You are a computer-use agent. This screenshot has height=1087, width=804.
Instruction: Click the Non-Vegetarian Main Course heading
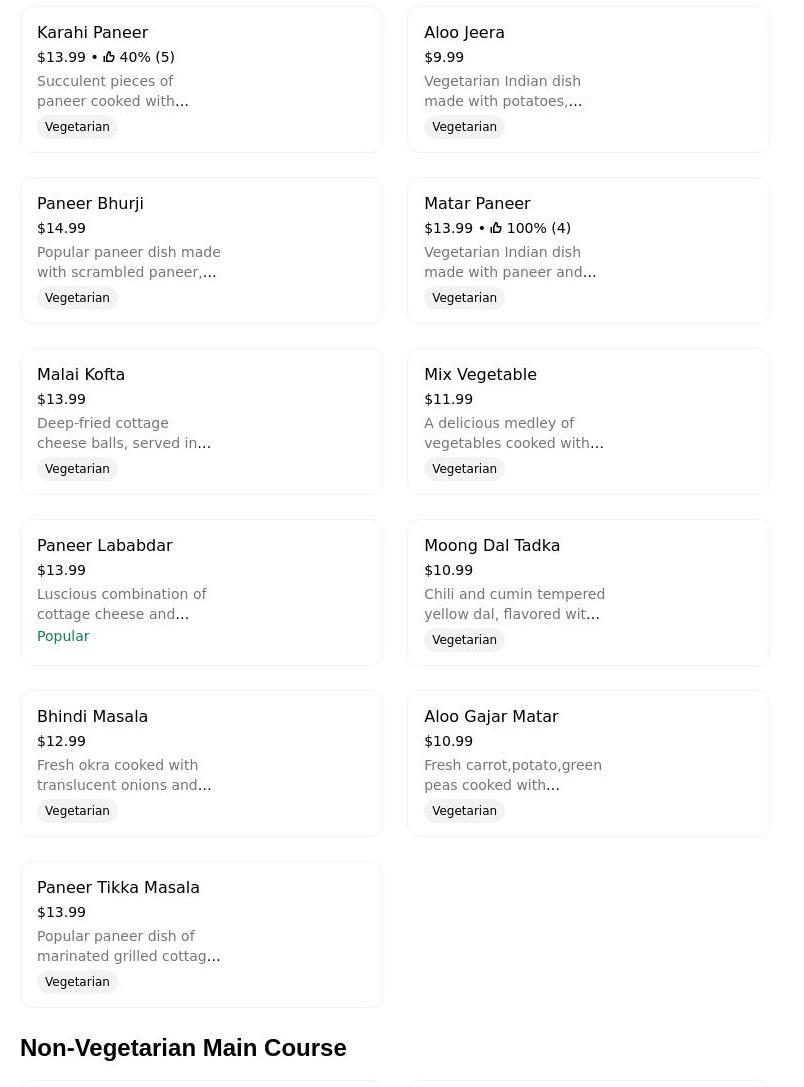183,1048
